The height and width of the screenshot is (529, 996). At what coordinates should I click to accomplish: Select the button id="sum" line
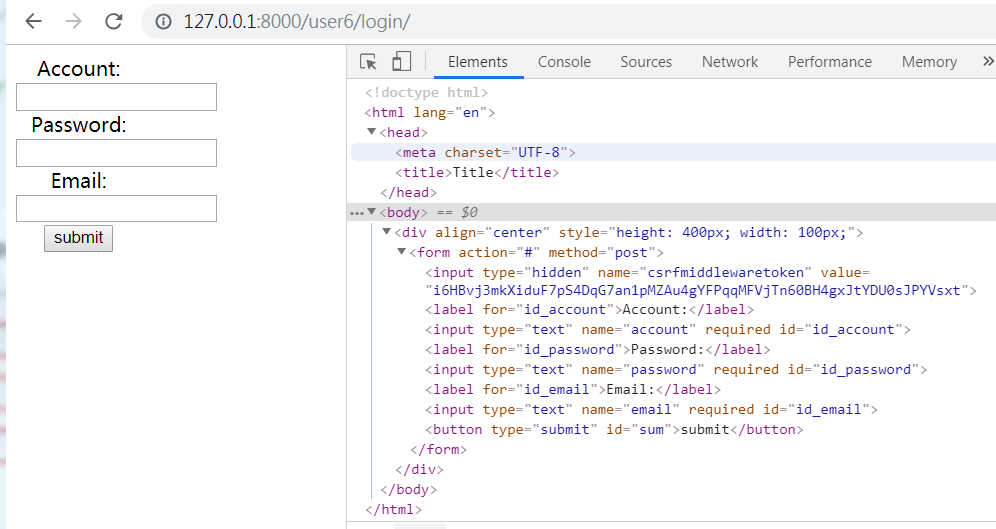point(614,430)
